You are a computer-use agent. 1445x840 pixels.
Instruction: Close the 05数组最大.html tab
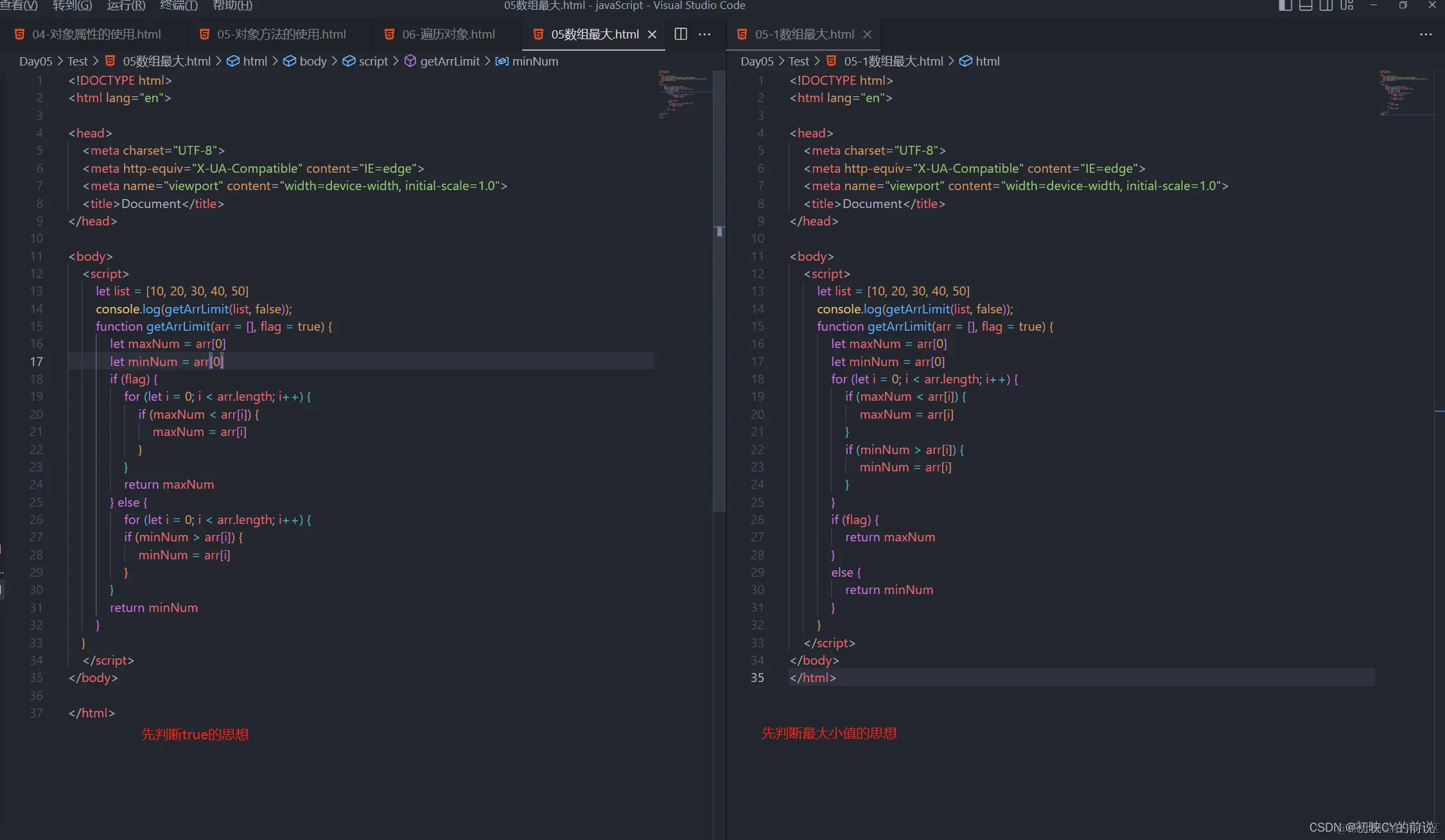pos(652,34)
